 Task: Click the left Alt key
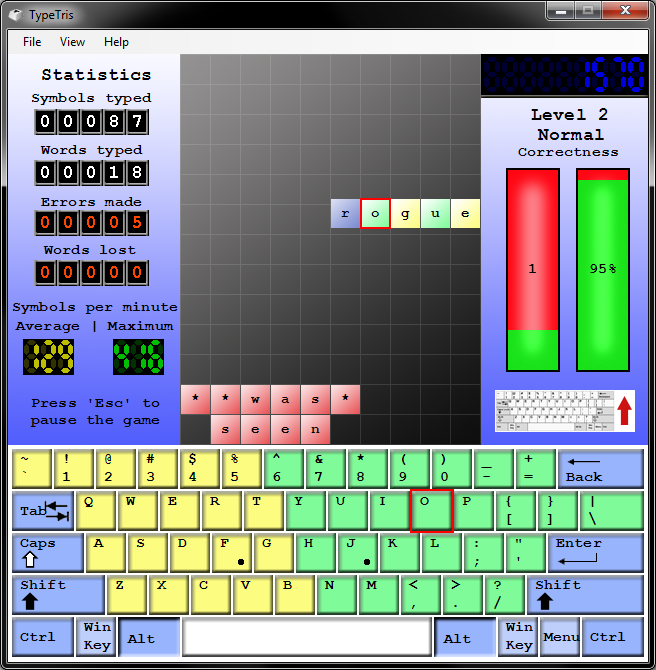pyautogui.click(x=149, y=637)
